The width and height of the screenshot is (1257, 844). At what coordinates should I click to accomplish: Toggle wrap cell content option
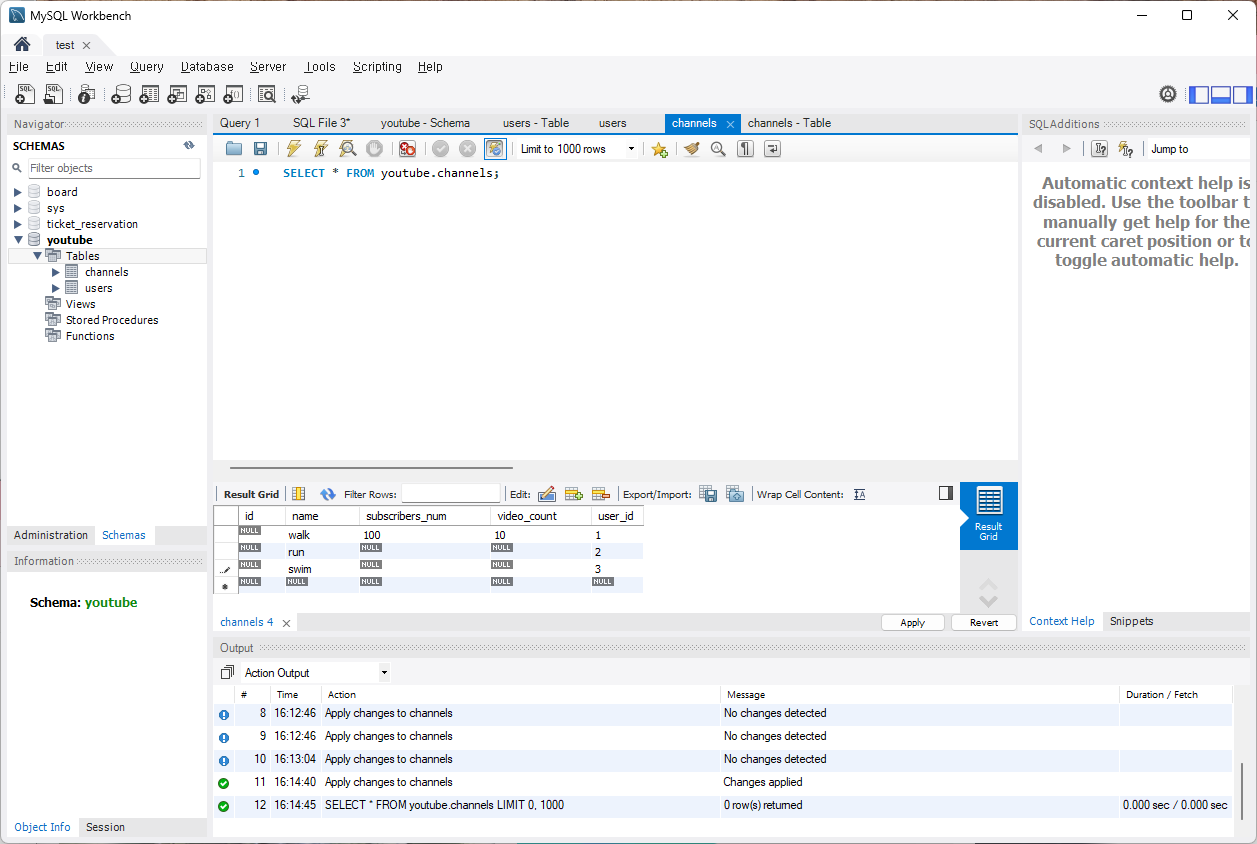859,494
